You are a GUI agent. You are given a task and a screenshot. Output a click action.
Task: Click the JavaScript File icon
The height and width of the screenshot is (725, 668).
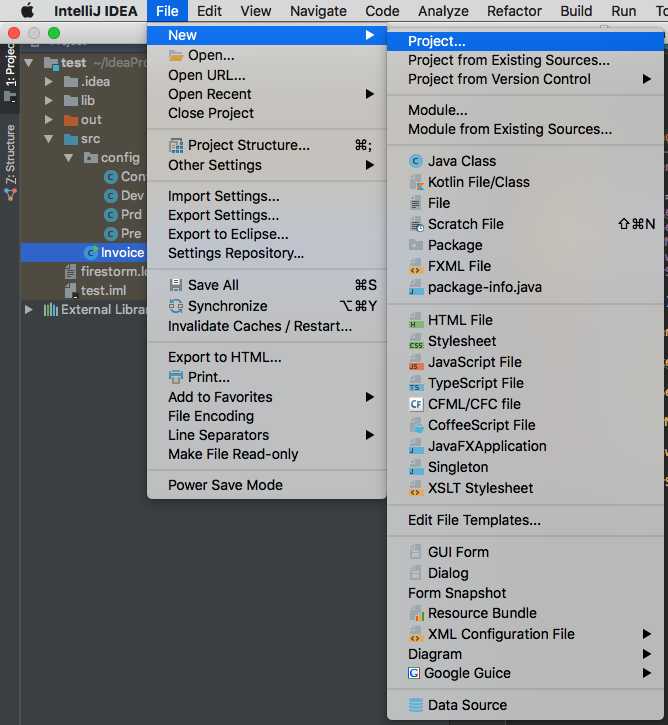416,362
